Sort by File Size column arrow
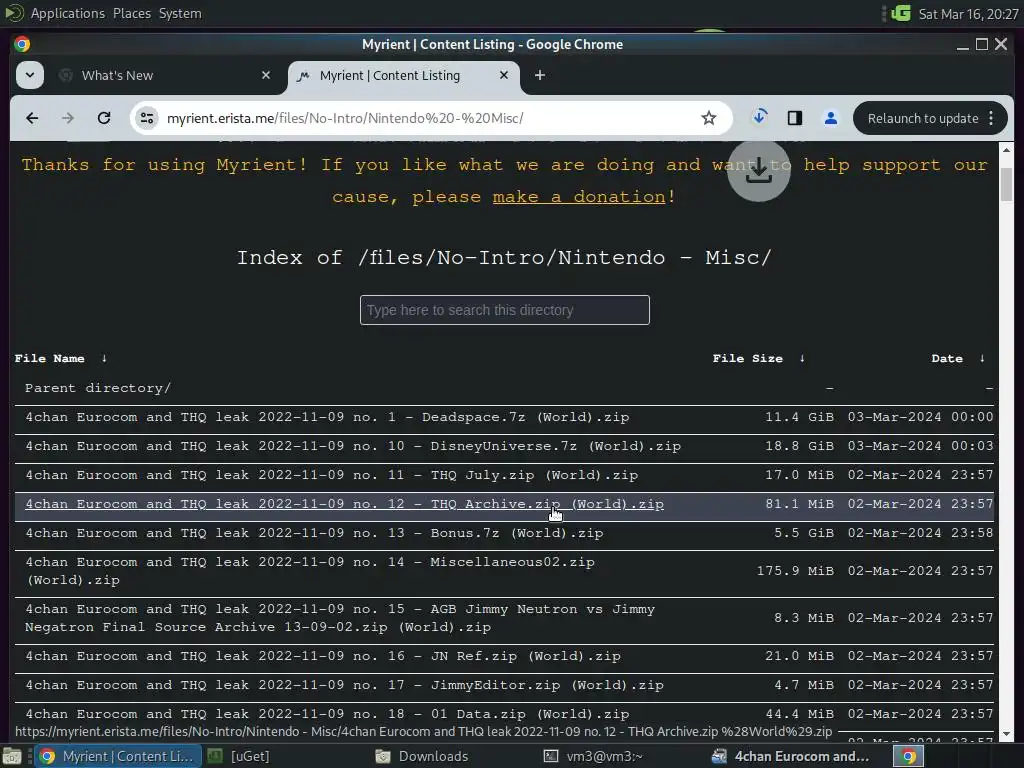Viewport: 1024px width, 768px height. [802, 358]
